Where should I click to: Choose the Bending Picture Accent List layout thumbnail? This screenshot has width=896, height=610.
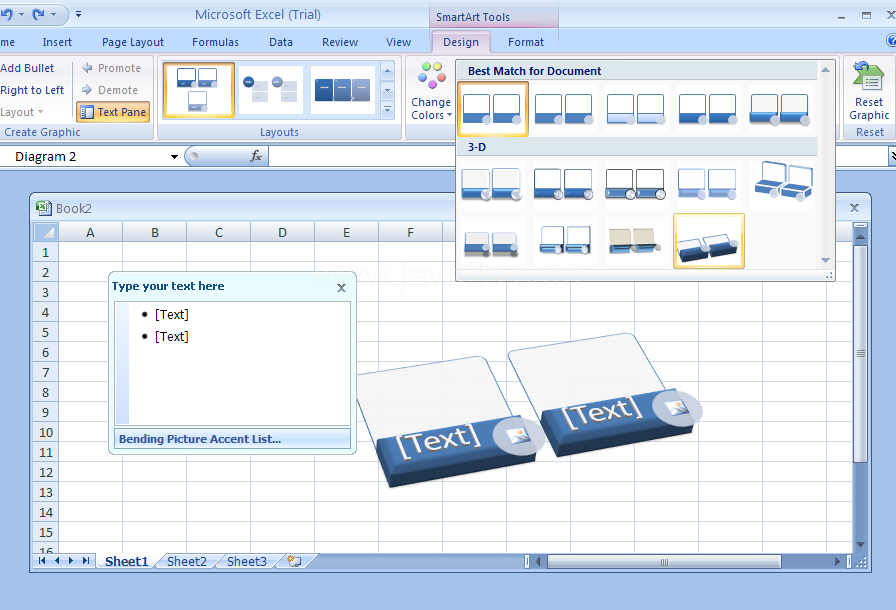[199, 90]
